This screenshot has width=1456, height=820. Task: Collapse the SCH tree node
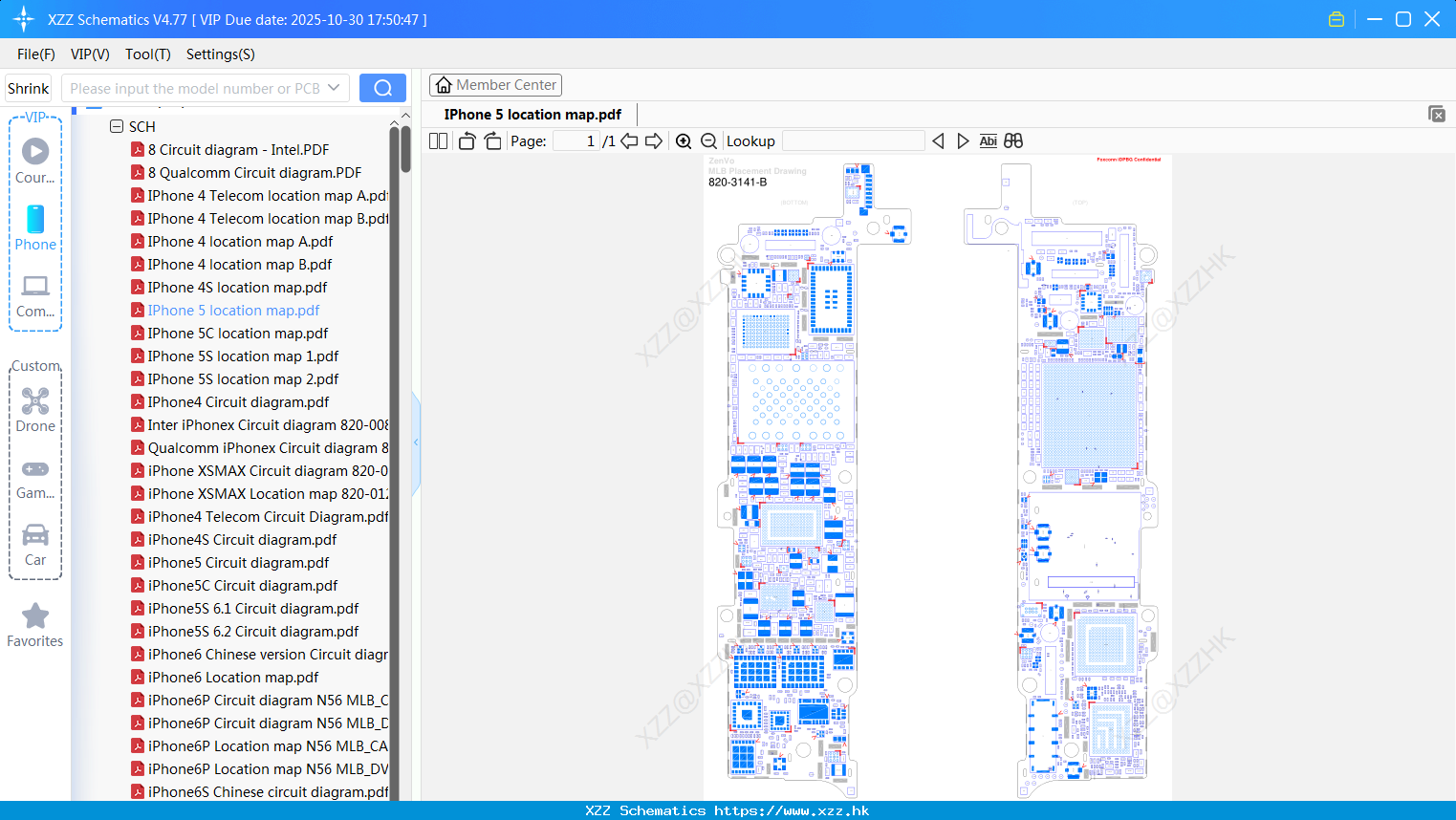[117, 126]
